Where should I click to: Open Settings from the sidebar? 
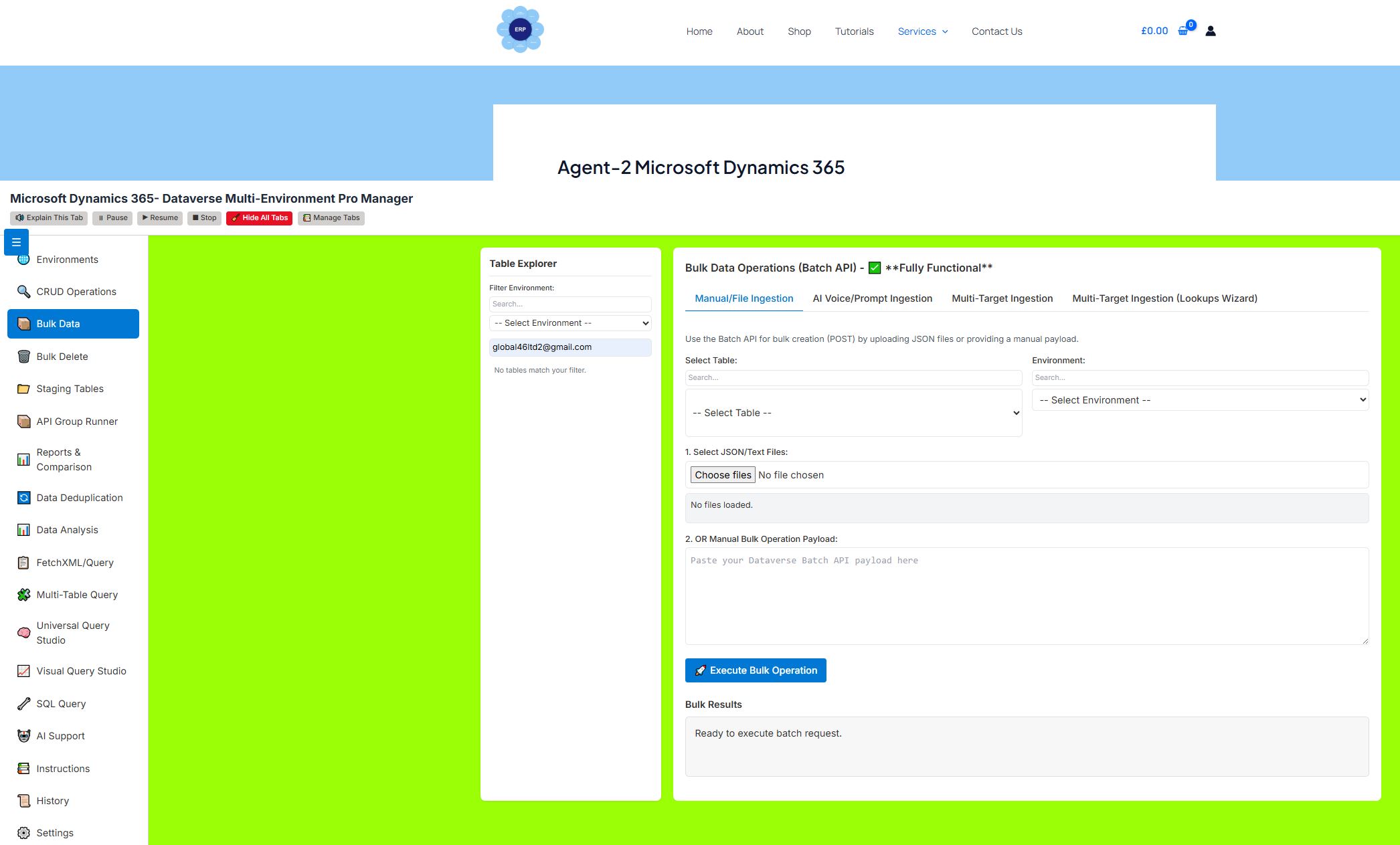click(54, 832)
